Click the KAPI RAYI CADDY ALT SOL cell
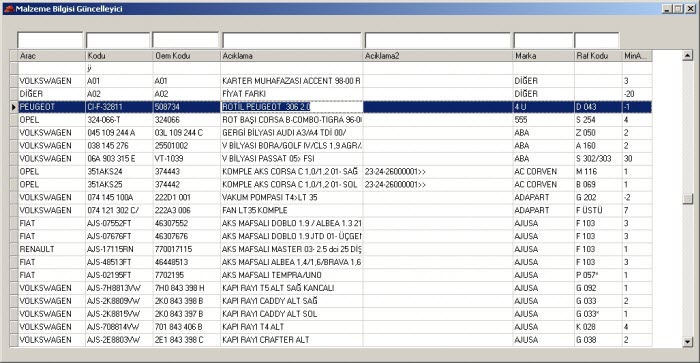The image size is (700, 363). (x=292, y=314)
